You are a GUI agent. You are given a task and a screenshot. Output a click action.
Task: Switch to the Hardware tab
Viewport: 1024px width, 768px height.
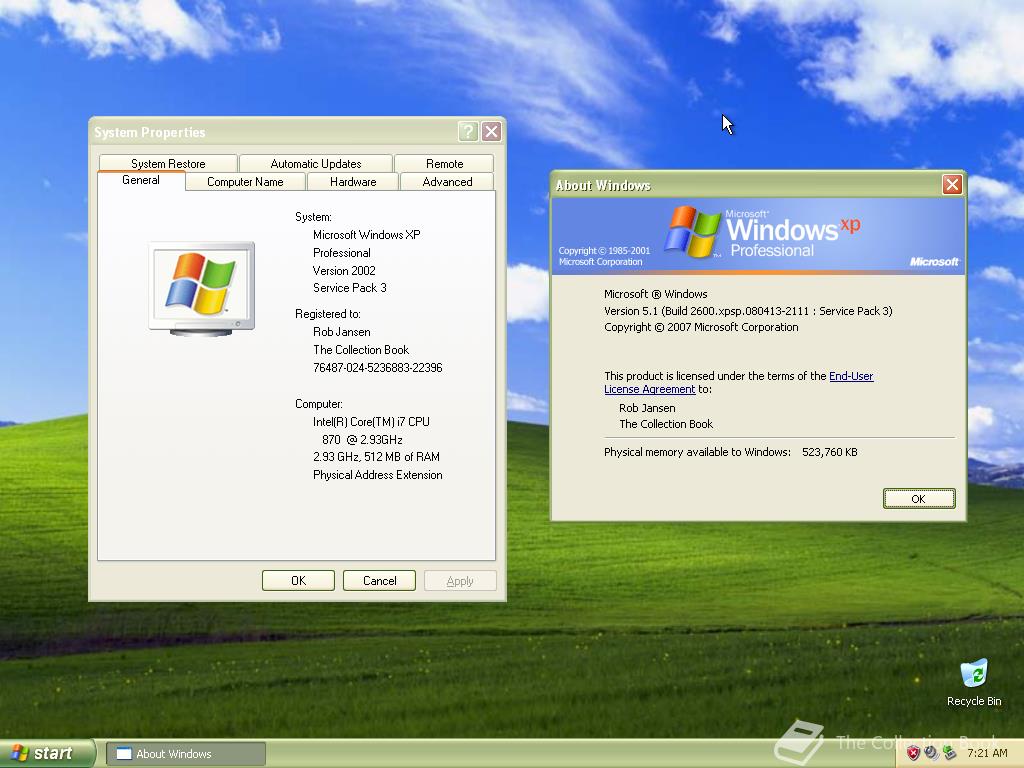coord(353,182)
